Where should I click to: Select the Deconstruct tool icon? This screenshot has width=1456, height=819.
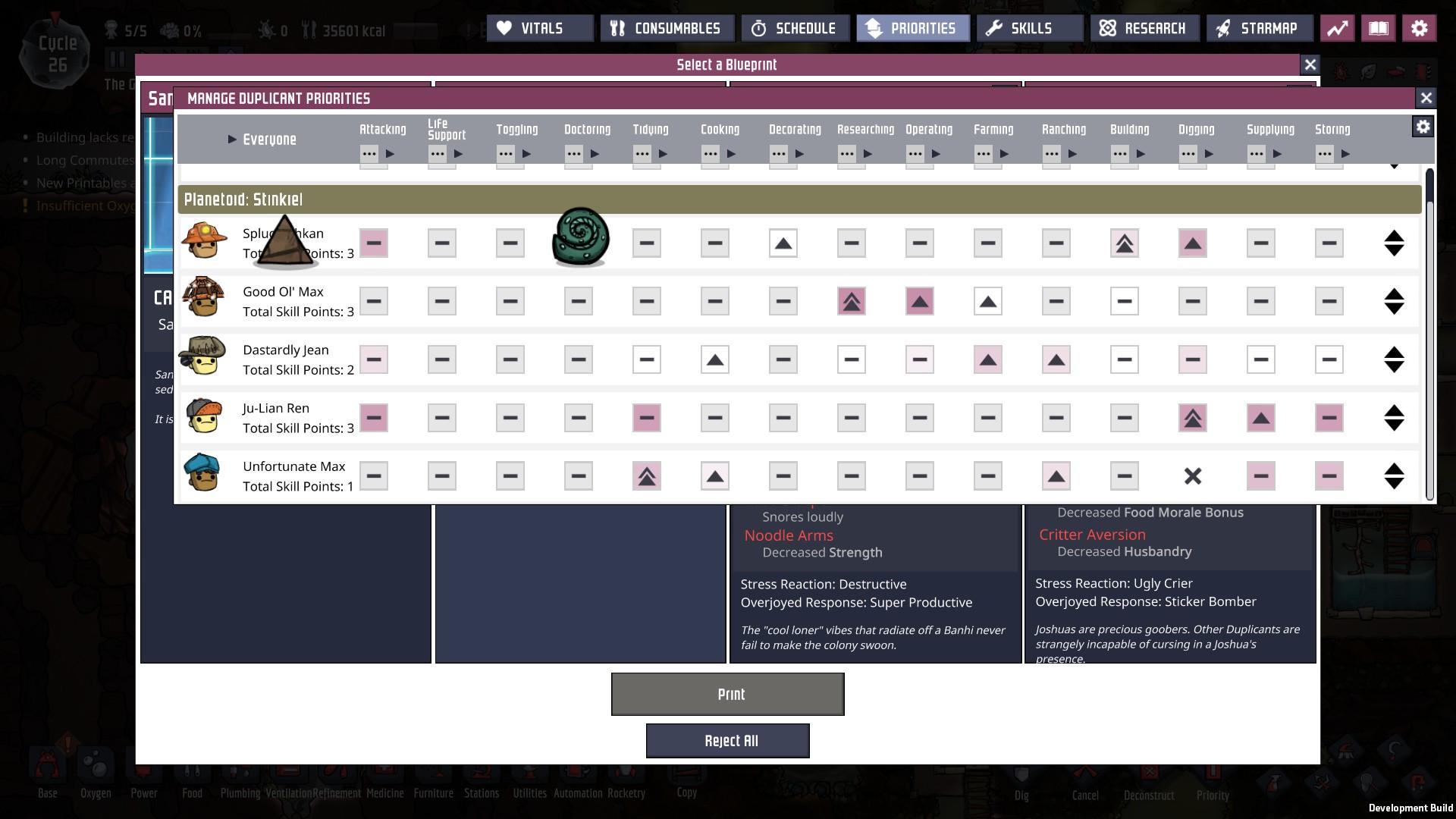[1149, 772]
